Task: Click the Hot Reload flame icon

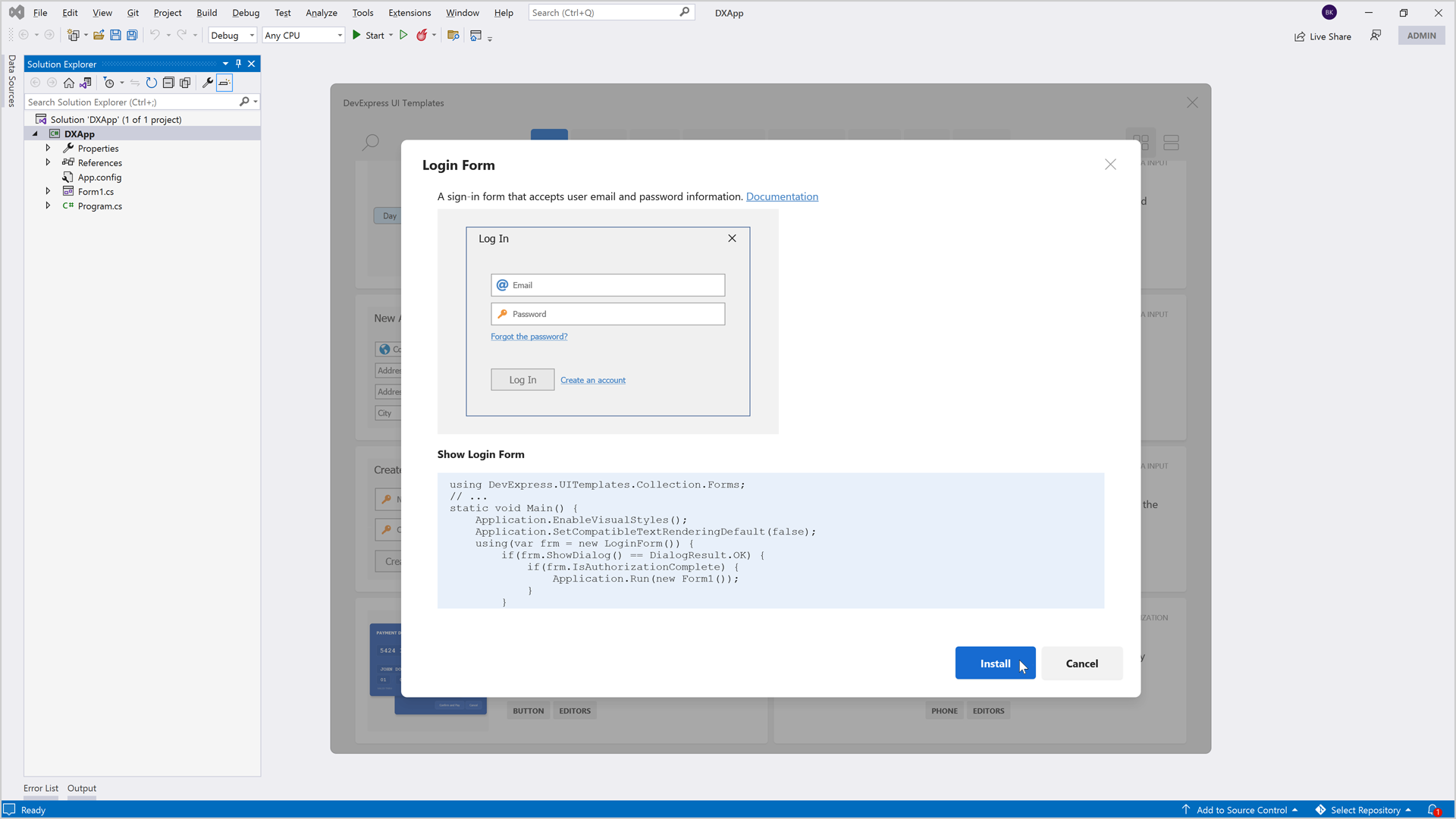Action: pyautogui.click(x=422, y=35)
